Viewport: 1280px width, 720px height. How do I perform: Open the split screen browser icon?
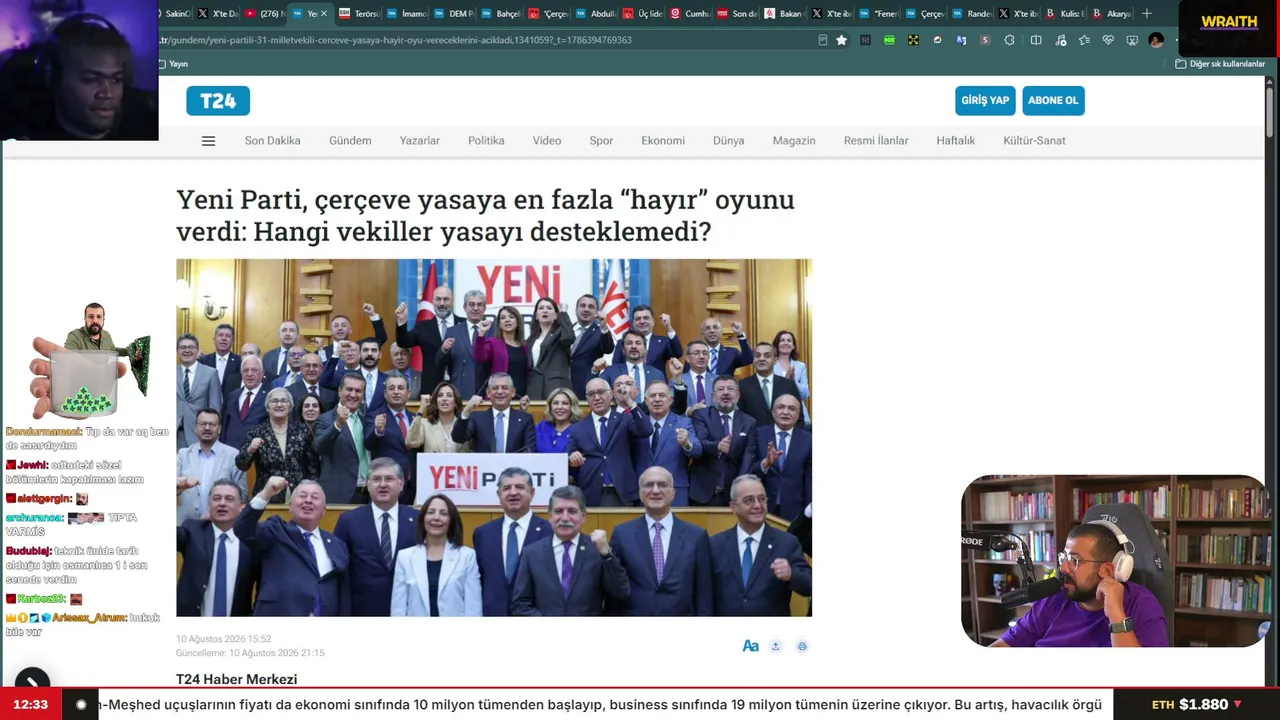tap(1036, 40)
